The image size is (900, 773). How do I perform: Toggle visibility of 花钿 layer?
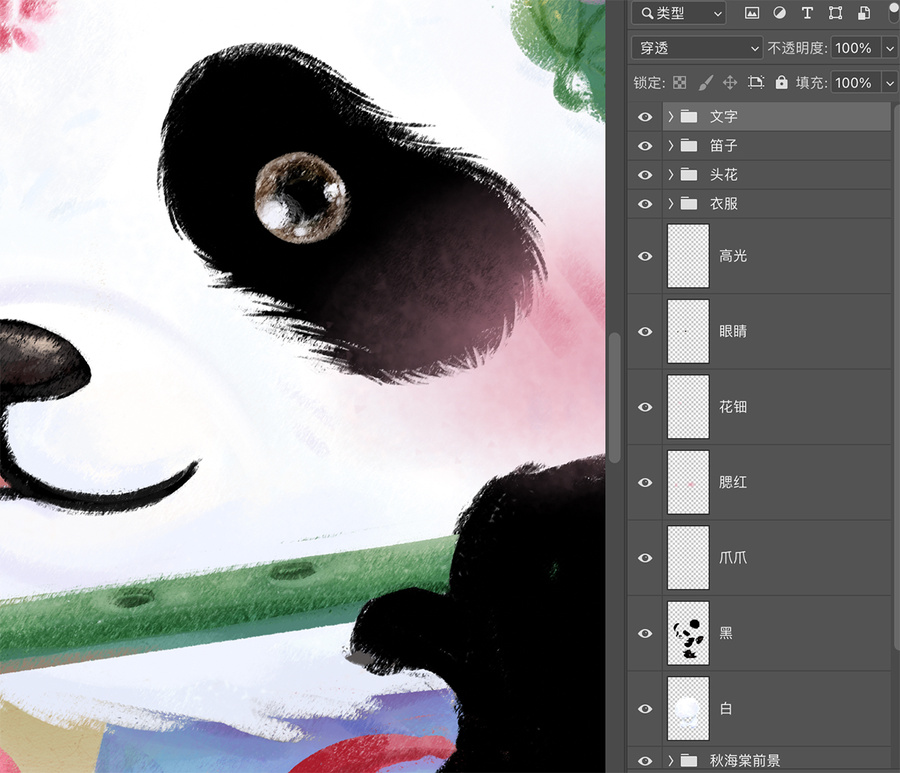tap(645, 407)
